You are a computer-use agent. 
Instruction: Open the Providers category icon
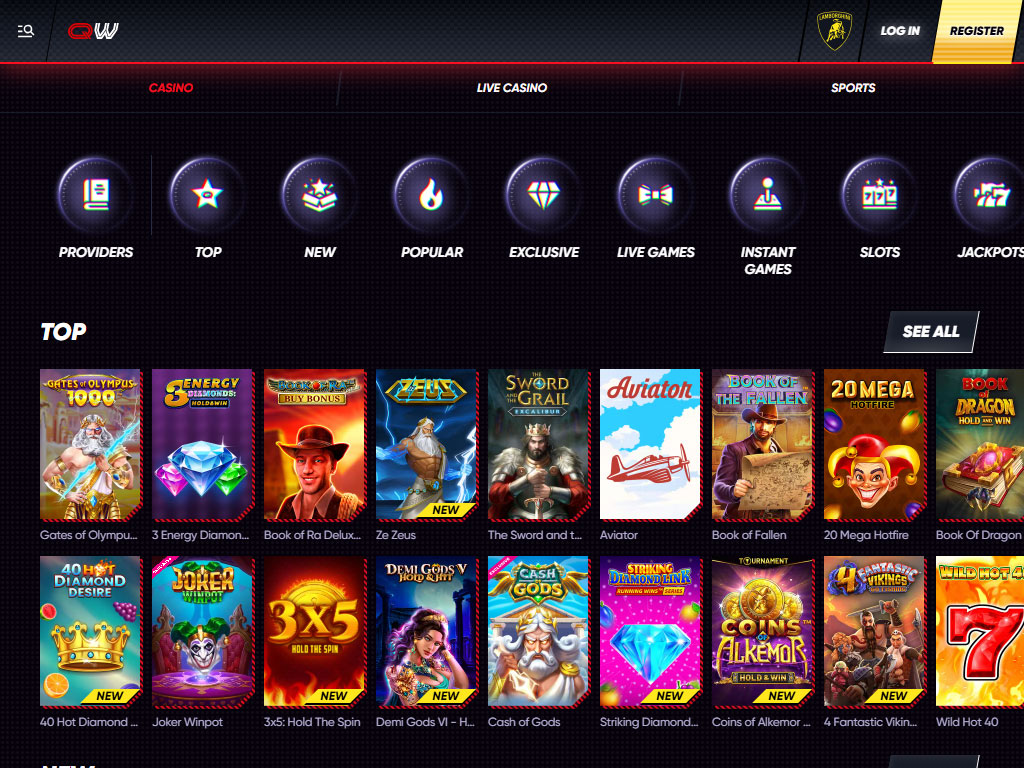[x=95, y=194]
